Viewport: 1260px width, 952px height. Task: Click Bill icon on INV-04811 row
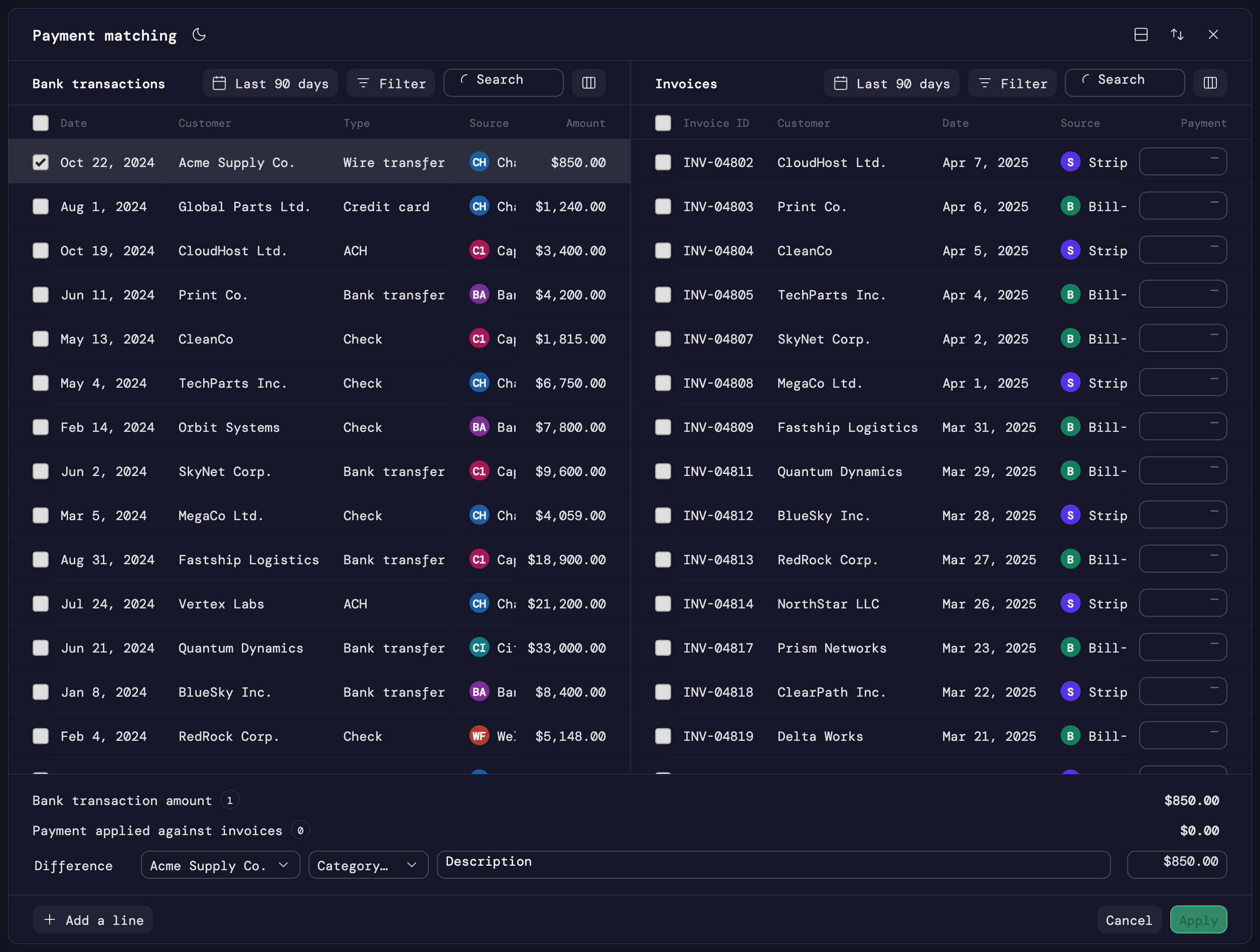(1070, 471)
